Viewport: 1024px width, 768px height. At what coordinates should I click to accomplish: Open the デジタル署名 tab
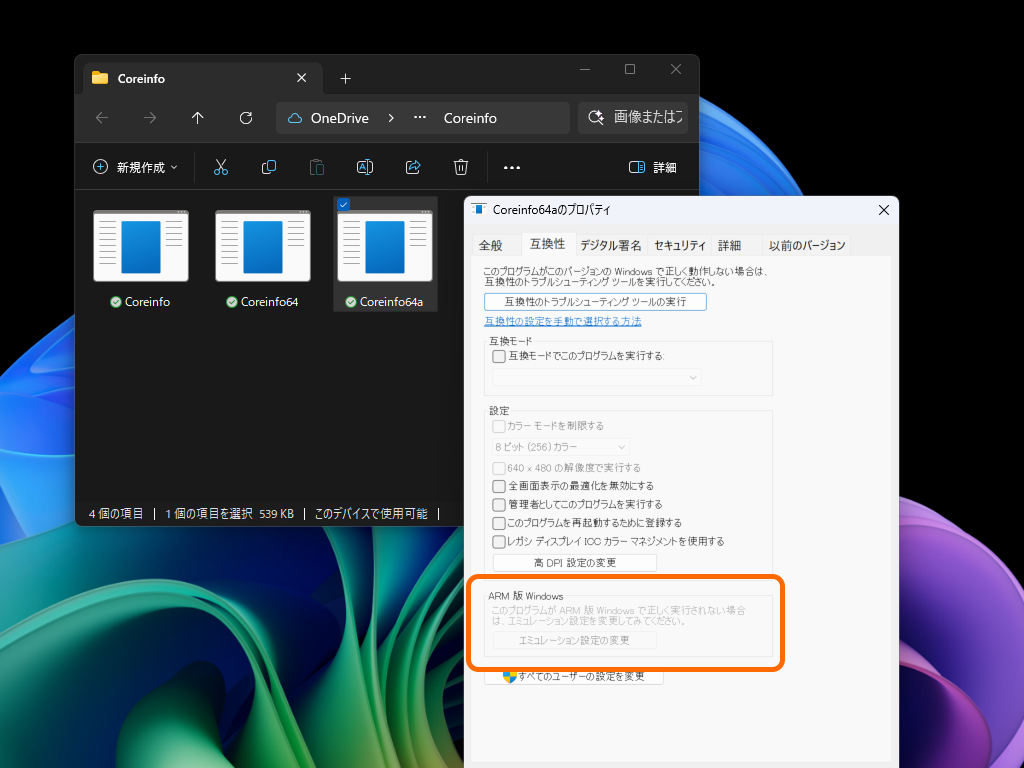(613, 245)
